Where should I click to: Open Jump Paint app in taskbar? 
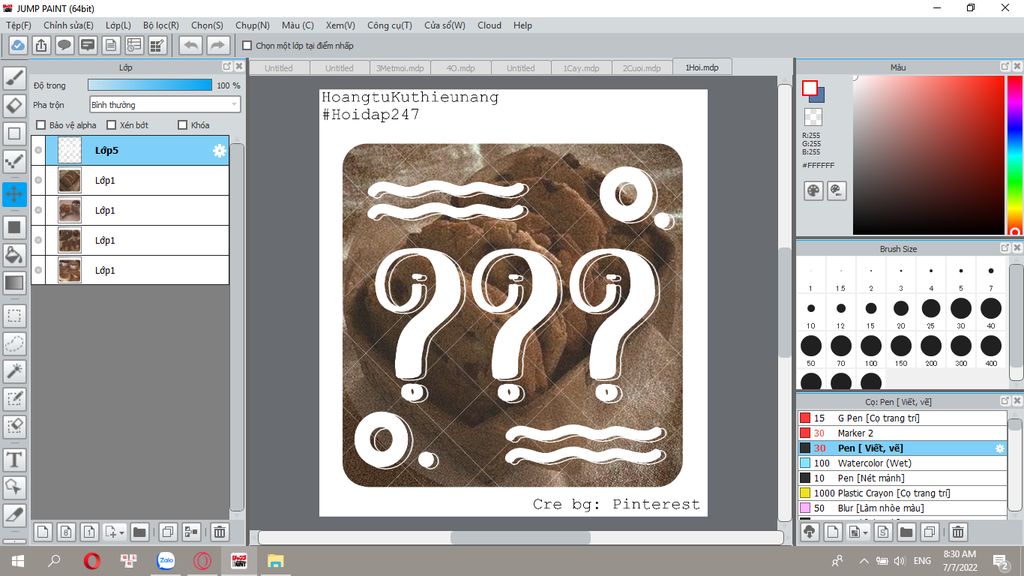239,560
